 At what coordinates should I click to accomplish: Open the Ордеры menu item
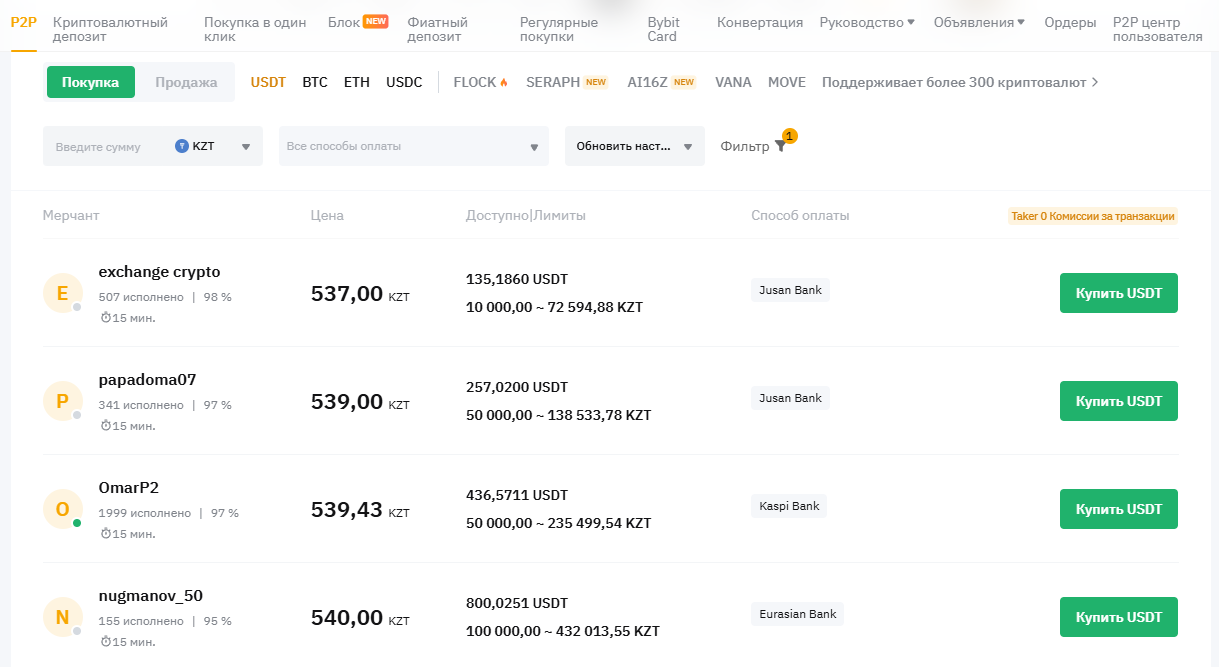click(1069, 21)
